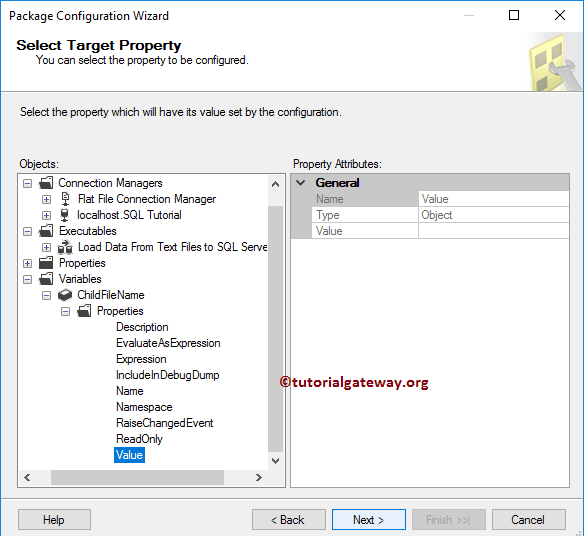The width and height of the screenshot is (584, 536).
Task: Expand the localhost.SQL Tutorial node
Action: 46,216
